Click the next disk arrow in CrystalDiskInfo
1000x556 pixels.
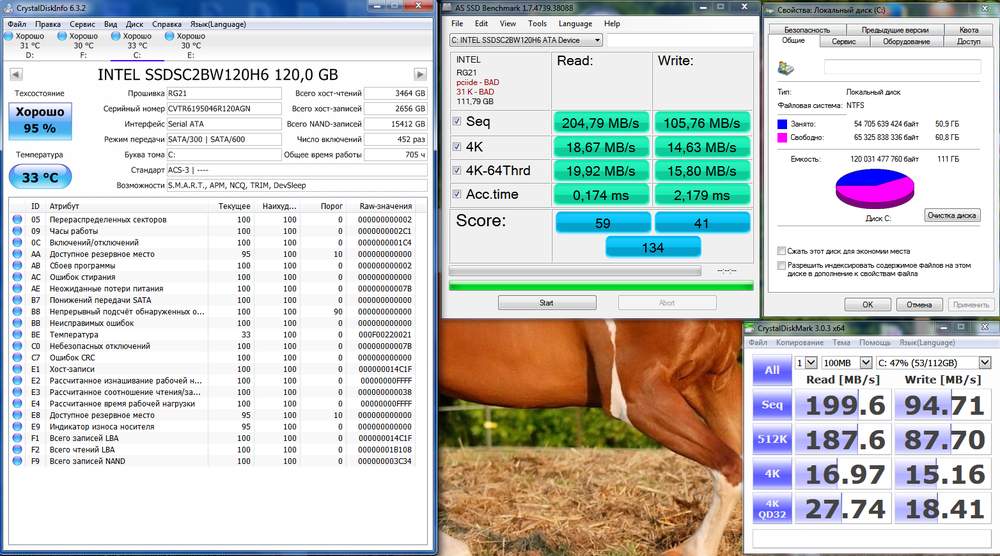point(420,75)
